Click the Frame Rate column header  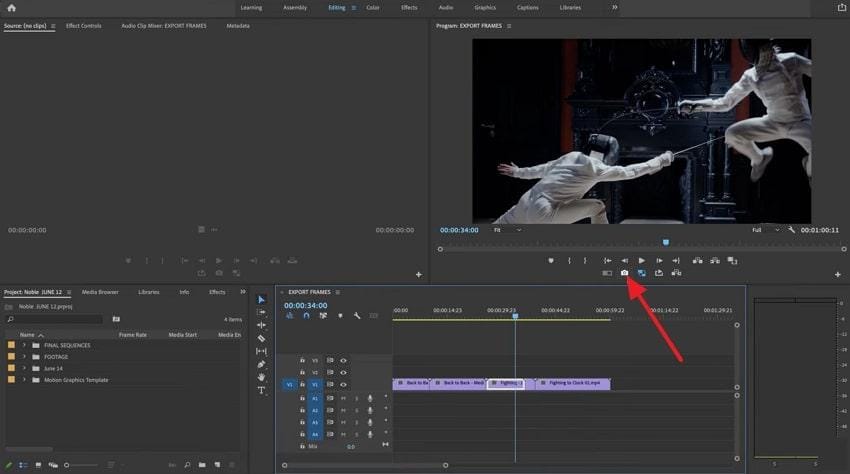click(x=133, y=335)
